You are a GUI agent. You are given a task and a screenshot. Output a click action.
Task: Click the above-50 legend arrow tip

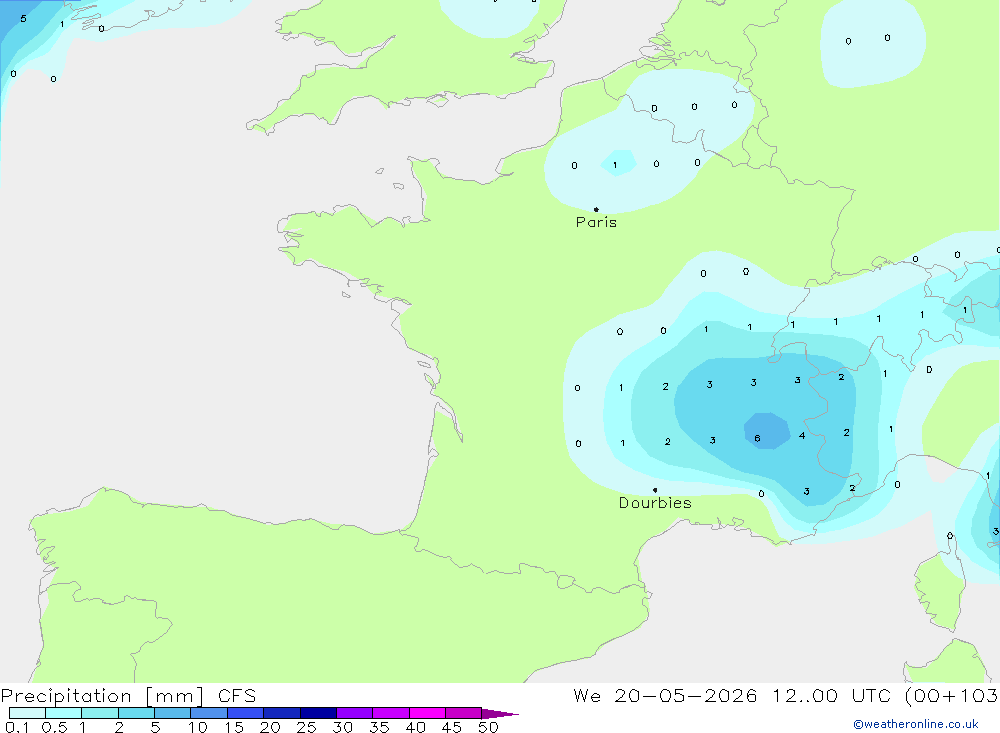point(500,714)
